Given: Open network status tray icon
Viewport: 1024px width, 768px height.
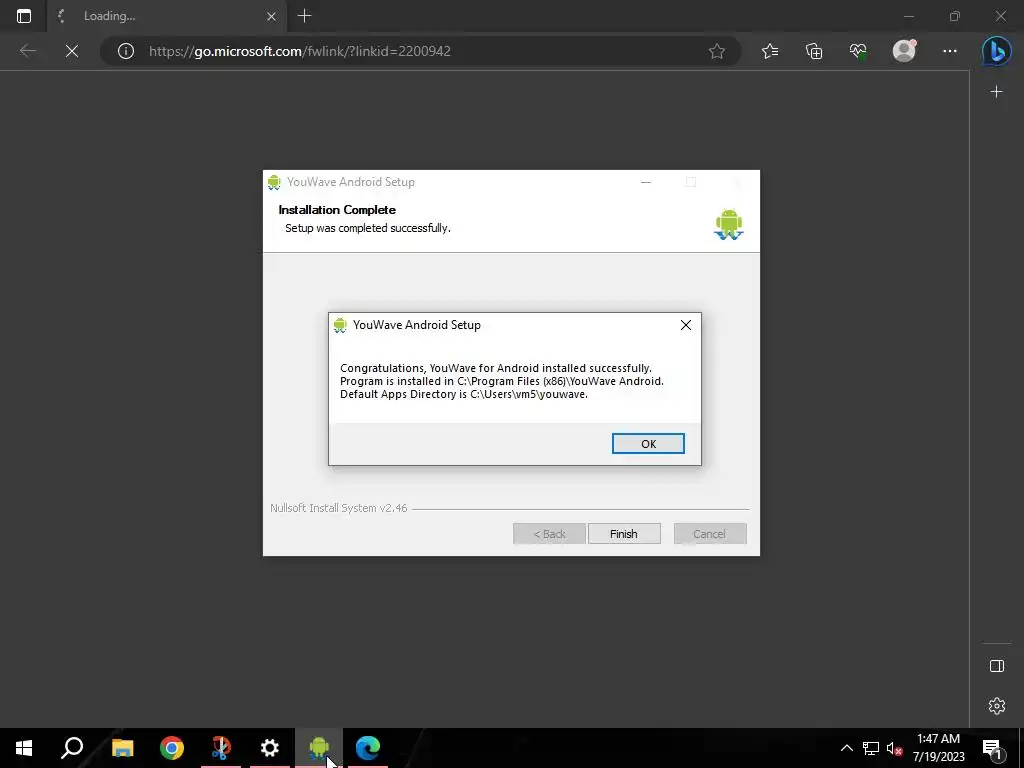Looking at the screenshot, I should pos(871,748).
